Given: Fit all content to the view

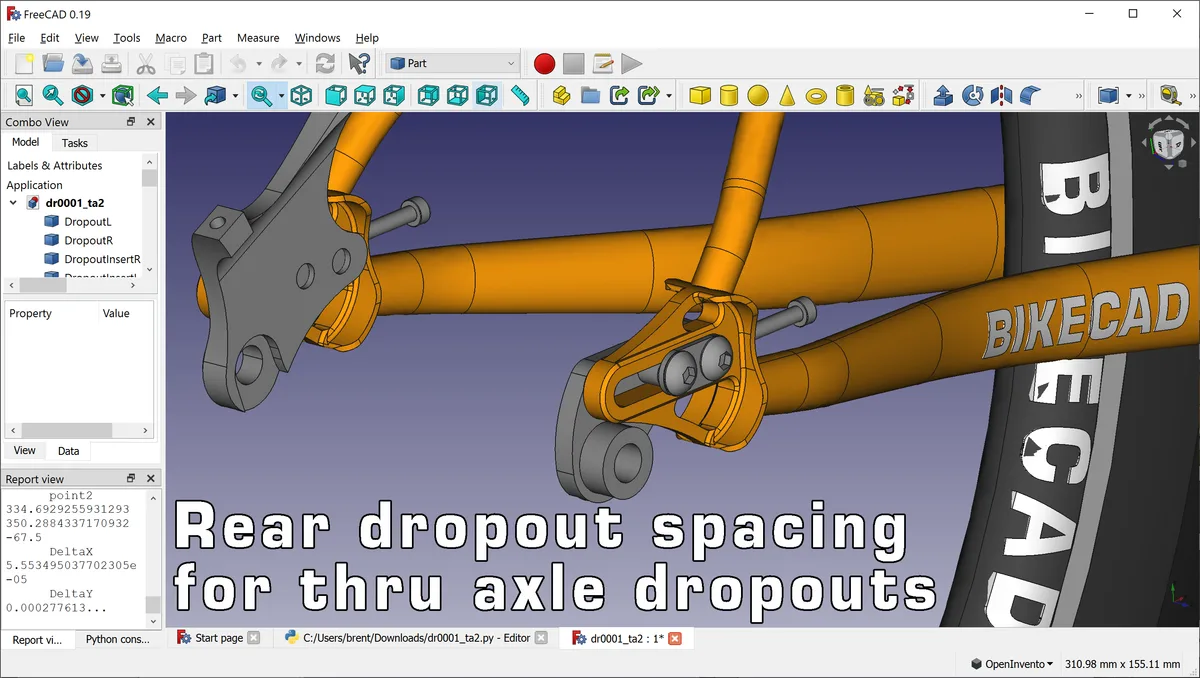Looking at the screenshot, I should tap(24, 96).
